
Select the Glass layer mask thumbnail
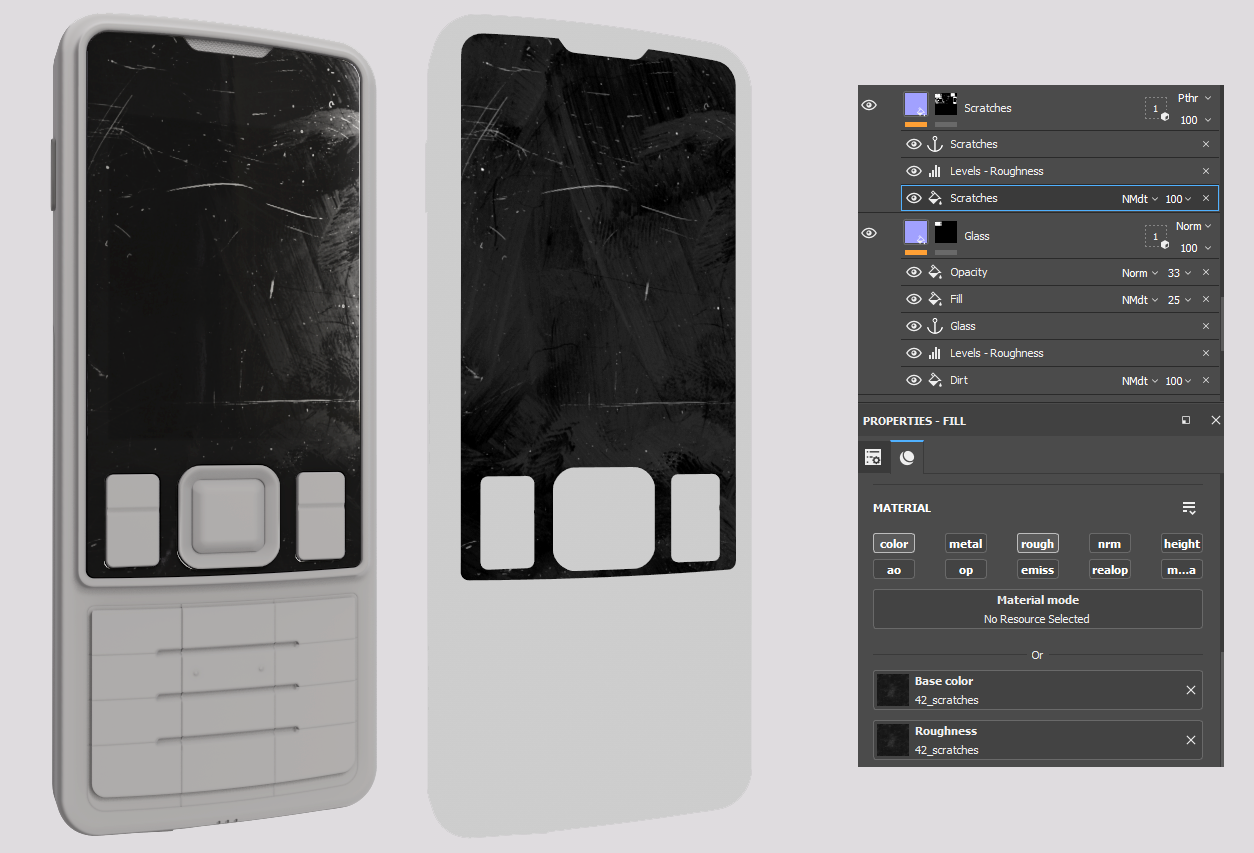coord(946,233)
